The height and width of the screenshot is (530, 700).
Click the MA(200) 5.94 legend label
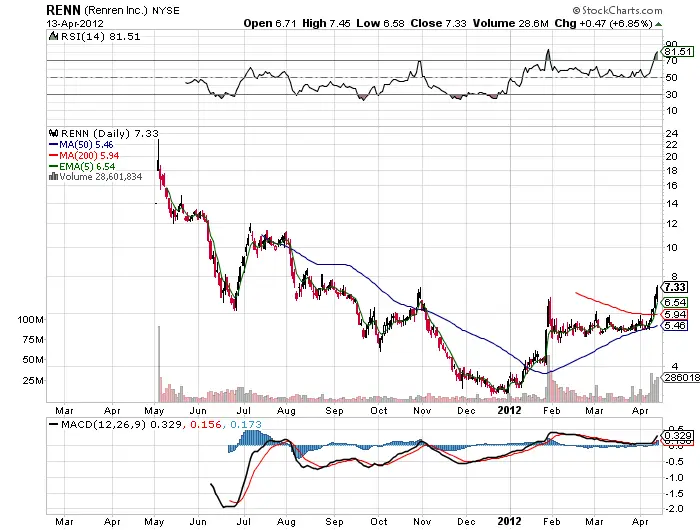(89, 155)
